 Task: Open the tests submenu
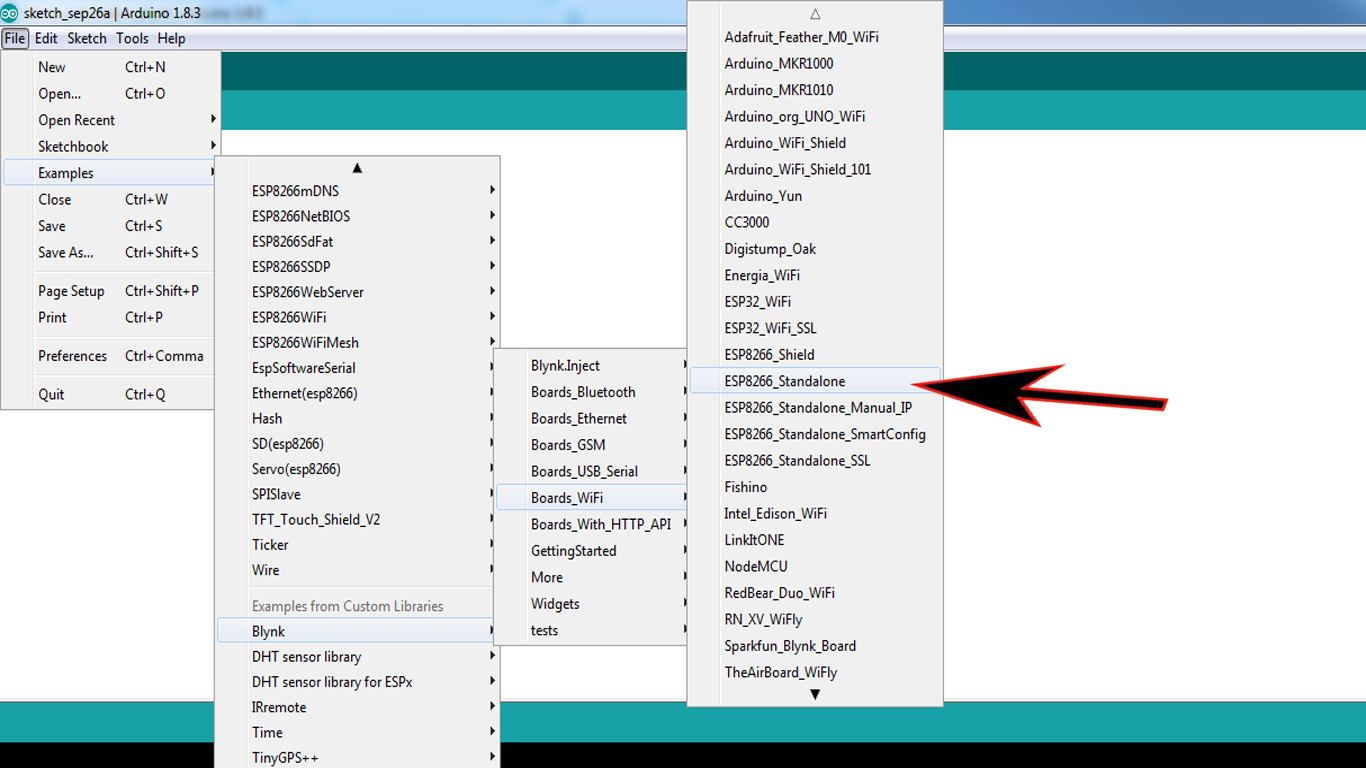click(592, 630)
